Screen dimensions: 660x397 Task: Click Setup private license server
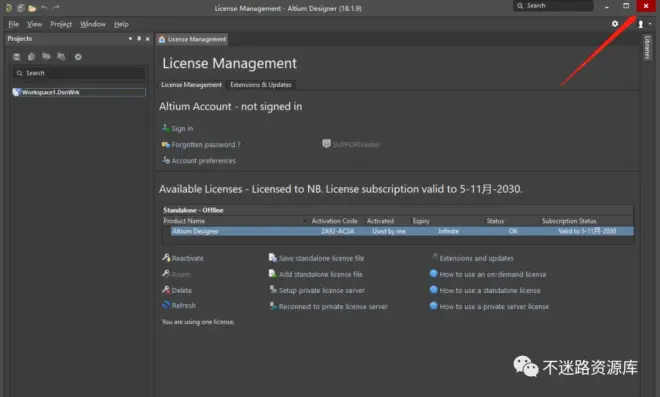pyautogui.click(x=322, y=290)
